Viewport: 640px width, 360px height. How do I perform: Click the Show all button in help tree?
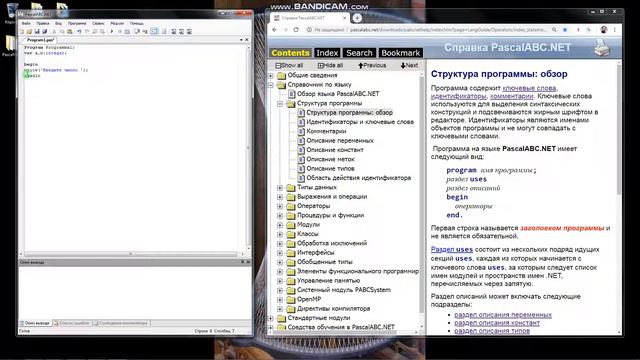pyautogui.click(x=289, y=65)
